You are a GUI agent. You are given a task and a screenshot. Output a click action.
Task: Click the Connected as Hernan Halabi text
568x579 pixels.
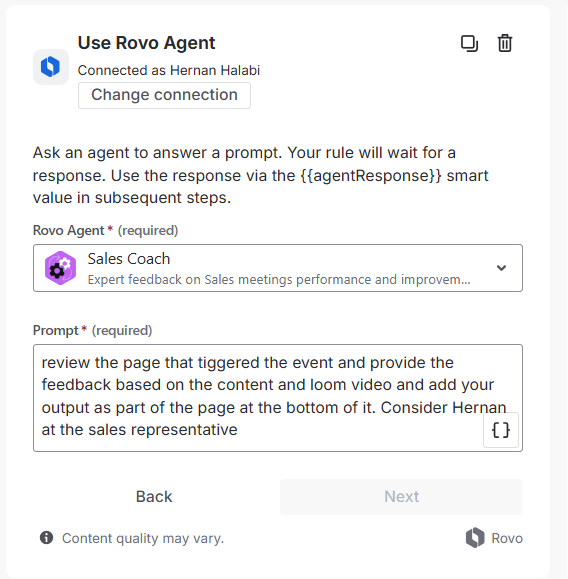tap(169, 70)
